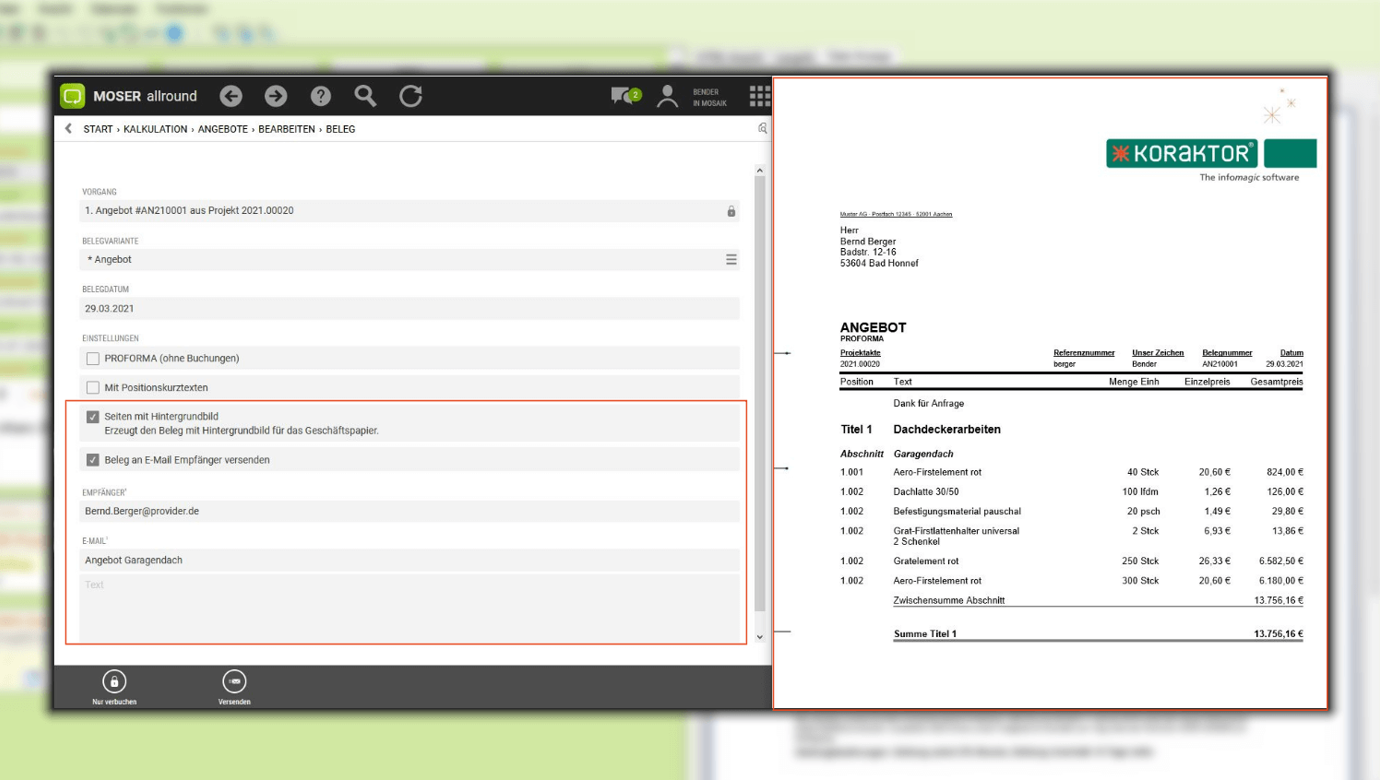The width and height of the screenshot is (1380, 780).
Task: Click the MOSER allround logo icon
Action: [x=73, y=96]
